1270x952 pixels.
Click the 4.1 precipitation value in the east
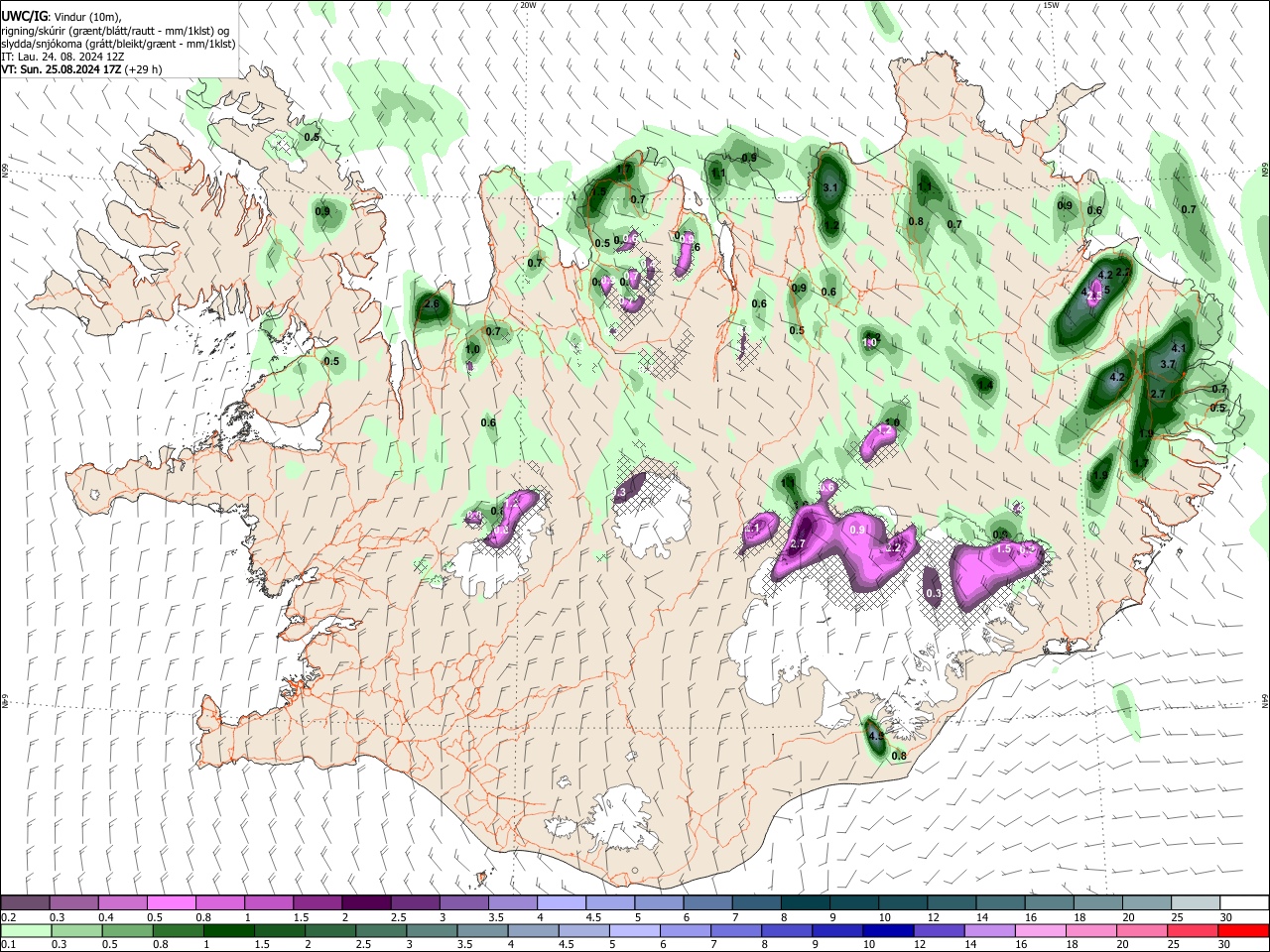(x=1179, y=348)
